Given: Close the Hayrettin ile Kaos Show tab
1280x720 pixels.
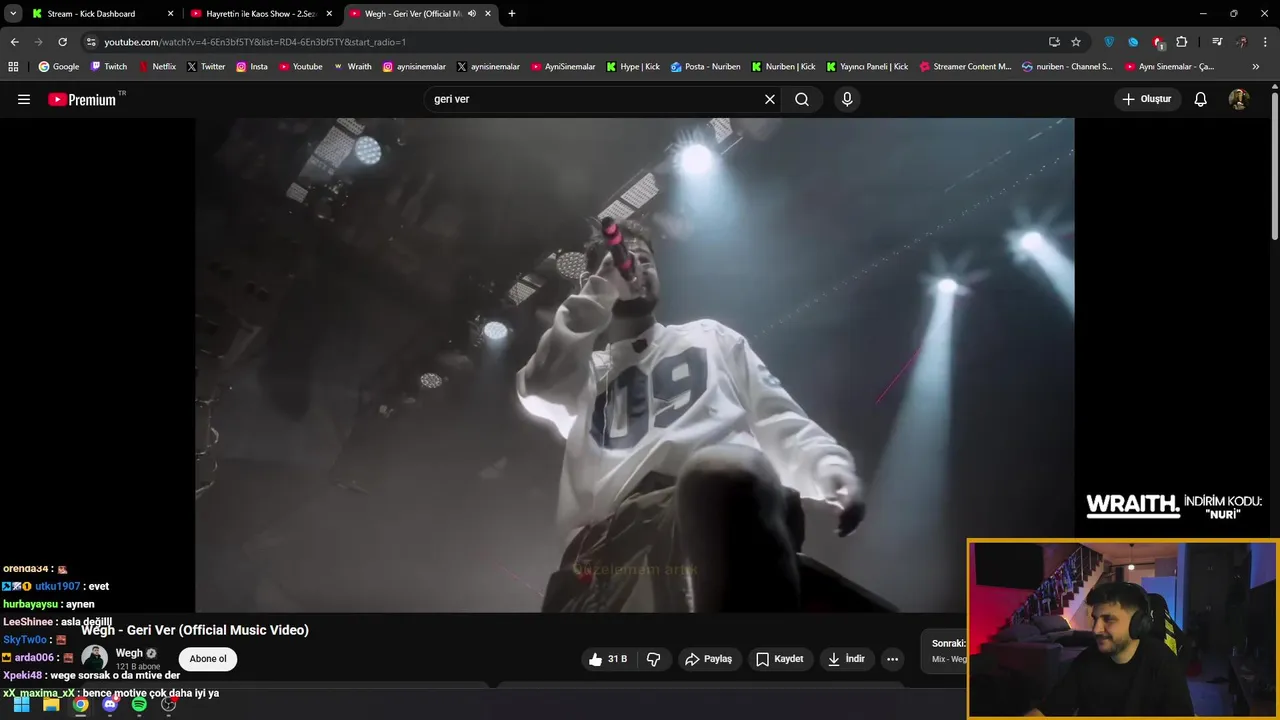Looking at the screenshot, I should click(x=329, y=14).
